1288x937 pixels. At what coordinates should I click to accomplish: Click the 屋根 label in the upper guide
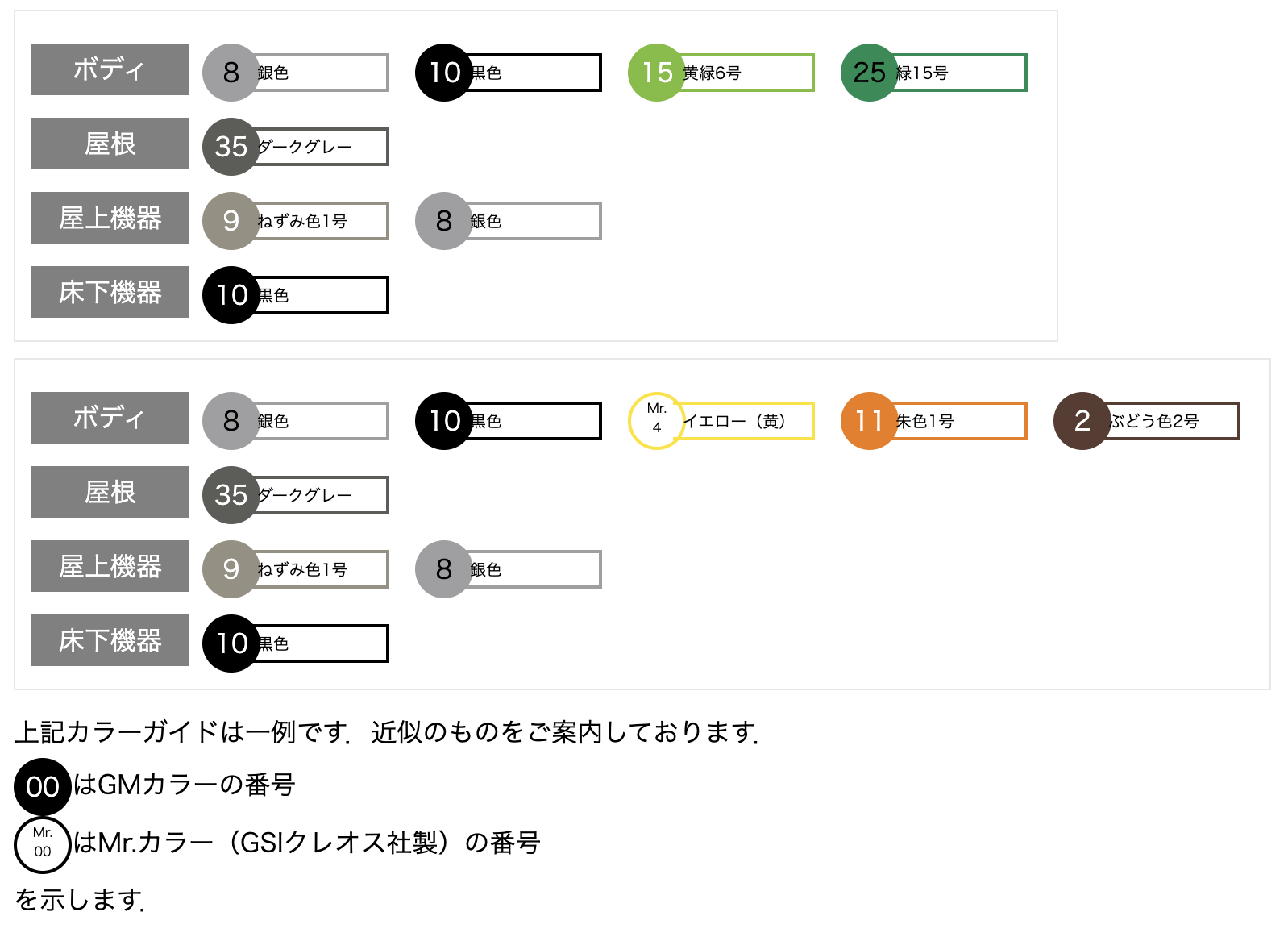click(x=110, y=144)
